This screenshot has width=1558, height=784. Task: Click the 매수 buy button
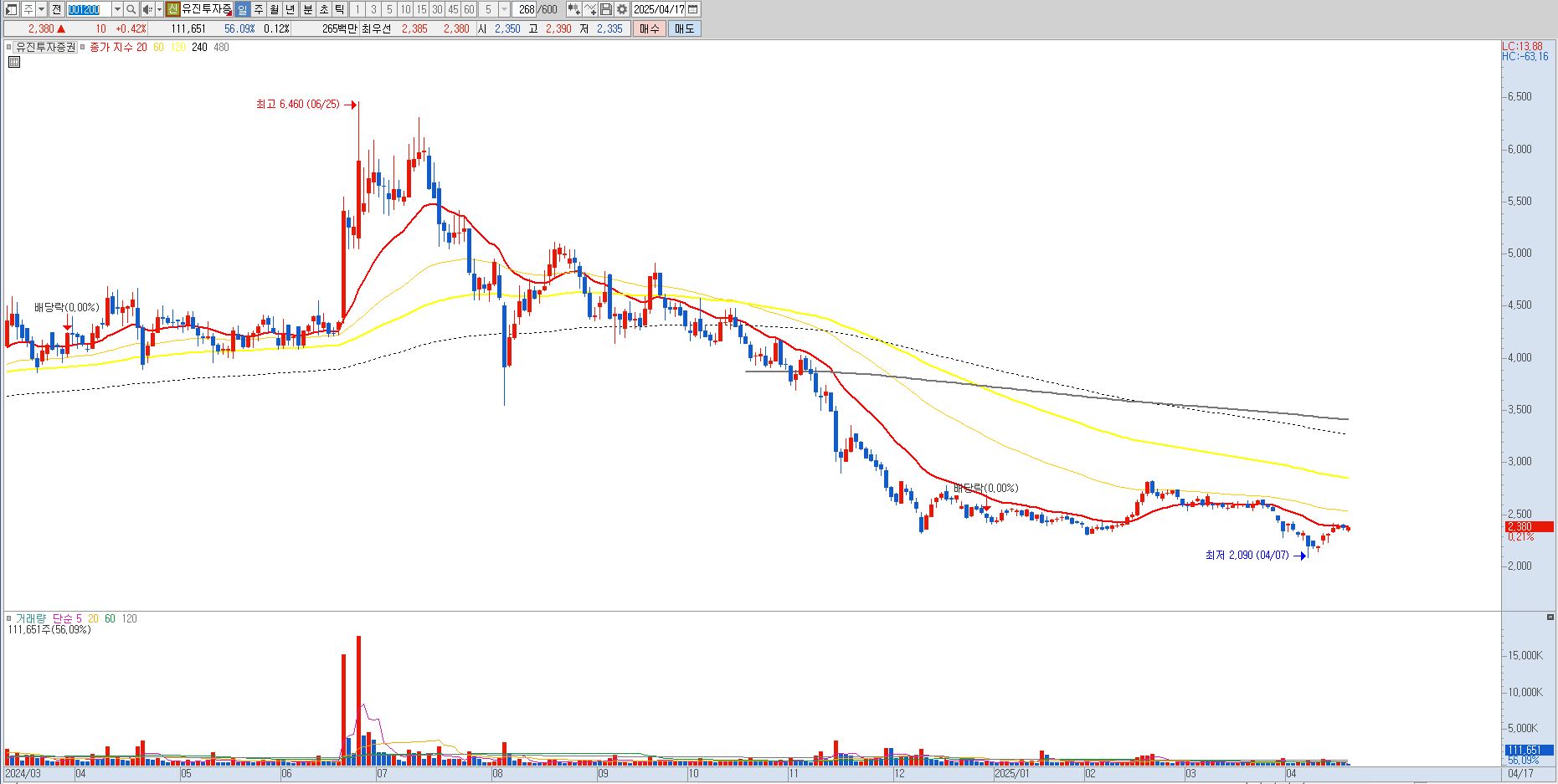pos(650,28)
